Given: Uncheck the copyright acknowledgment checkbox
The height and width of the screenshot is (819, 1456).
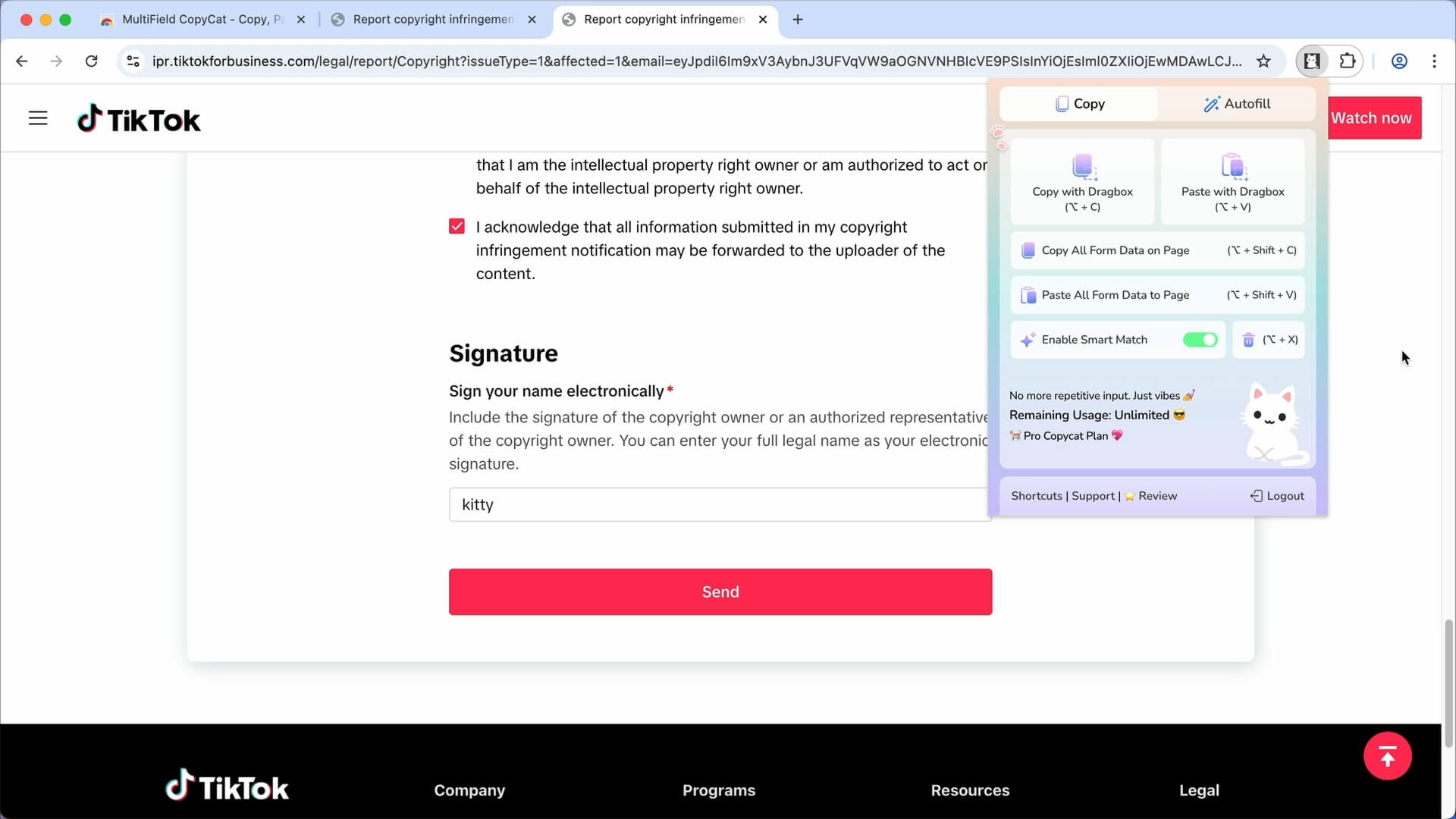Looking at the screenshot, I should [457, 225].
